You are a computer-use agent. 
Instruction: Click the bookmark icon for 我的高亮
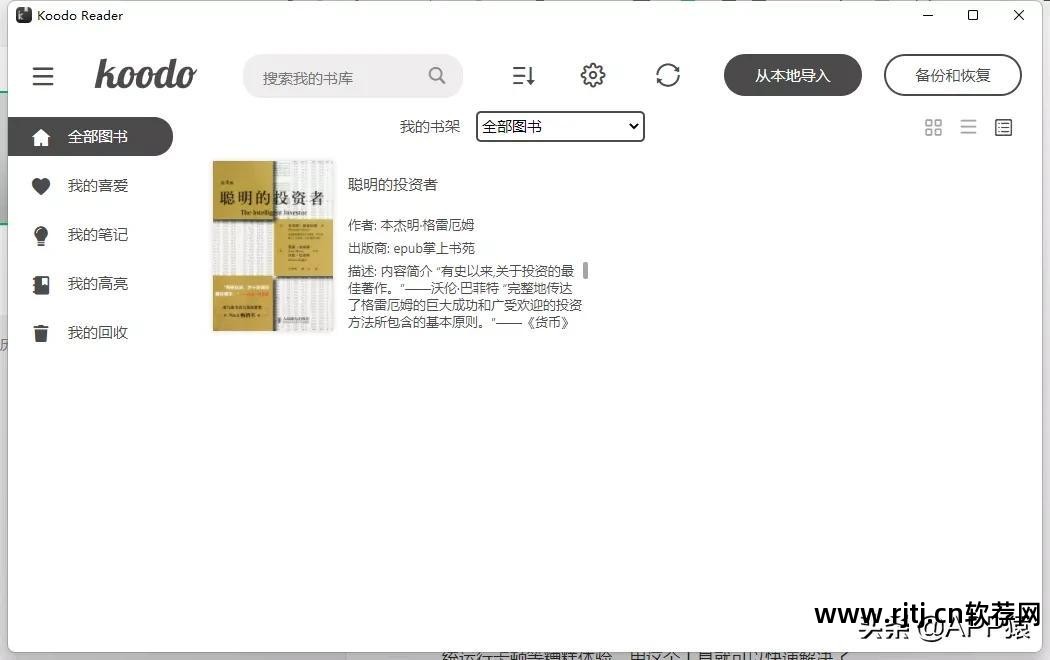tap(41, 284)
